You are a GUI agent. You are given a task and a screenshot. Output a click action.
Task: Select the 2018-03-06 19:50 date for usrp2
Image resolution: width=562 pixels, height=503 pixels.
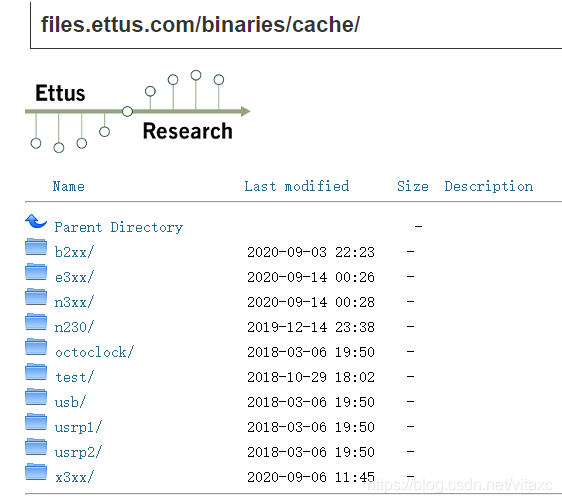click(311, 452)
